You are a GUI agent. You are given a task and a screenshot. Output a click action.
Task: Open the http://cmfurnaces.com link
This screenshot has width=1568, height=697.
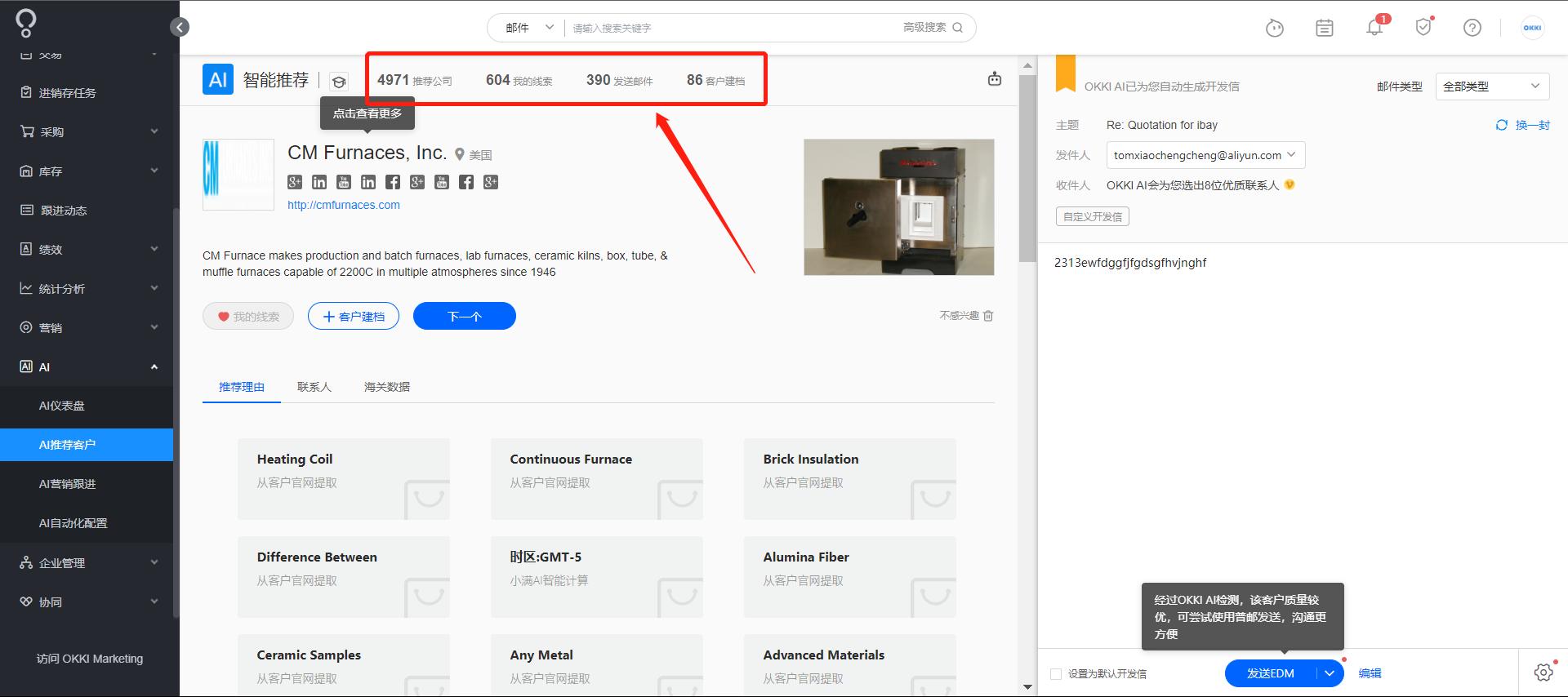[x=344, y=205]
